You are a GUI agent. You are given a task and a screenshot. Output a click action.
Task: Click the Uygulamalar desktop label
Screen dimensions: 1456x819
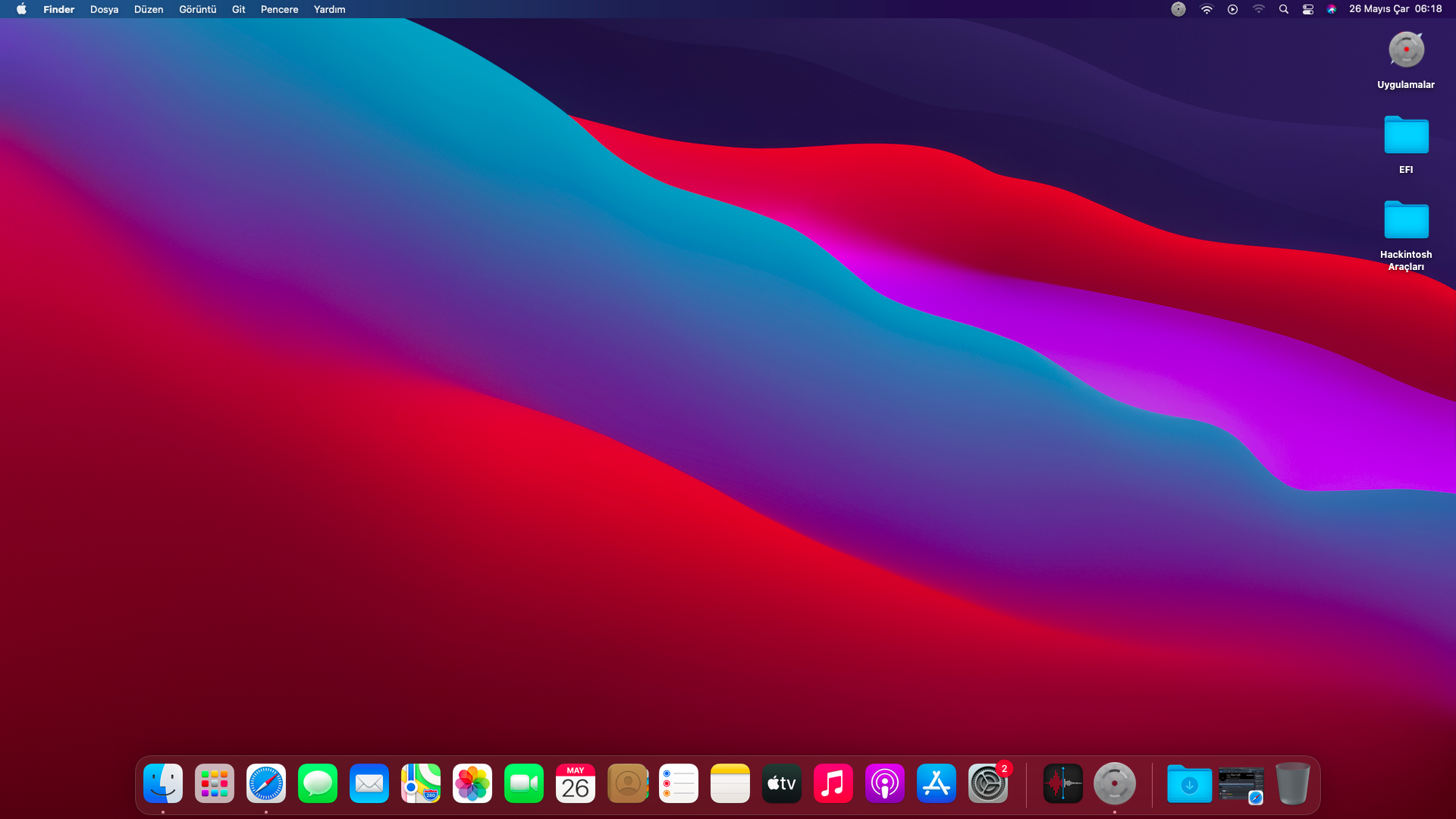coord(1406,85)
